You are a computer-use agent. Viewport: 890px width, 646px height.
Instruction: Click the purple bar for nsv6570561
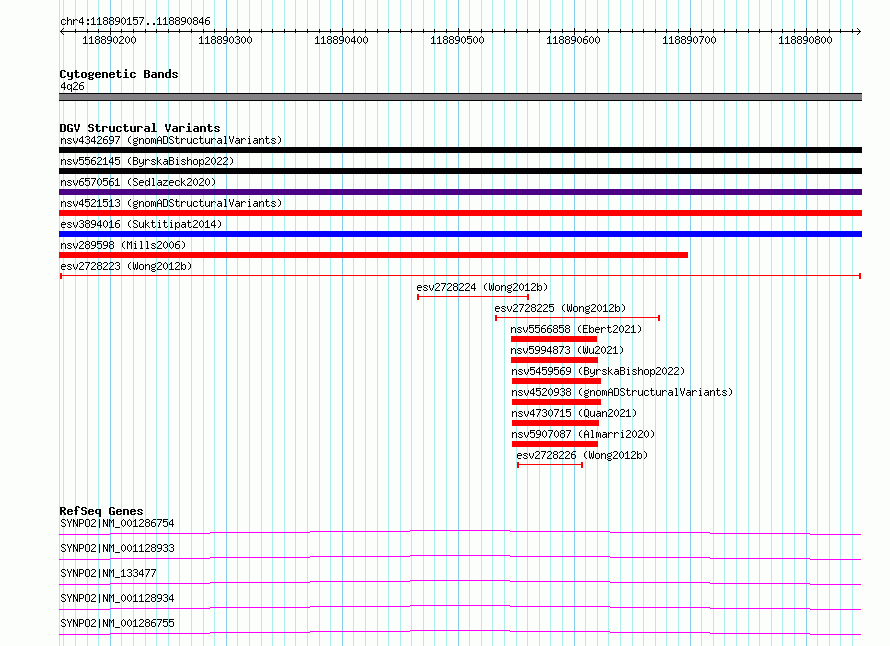[460, 192]
